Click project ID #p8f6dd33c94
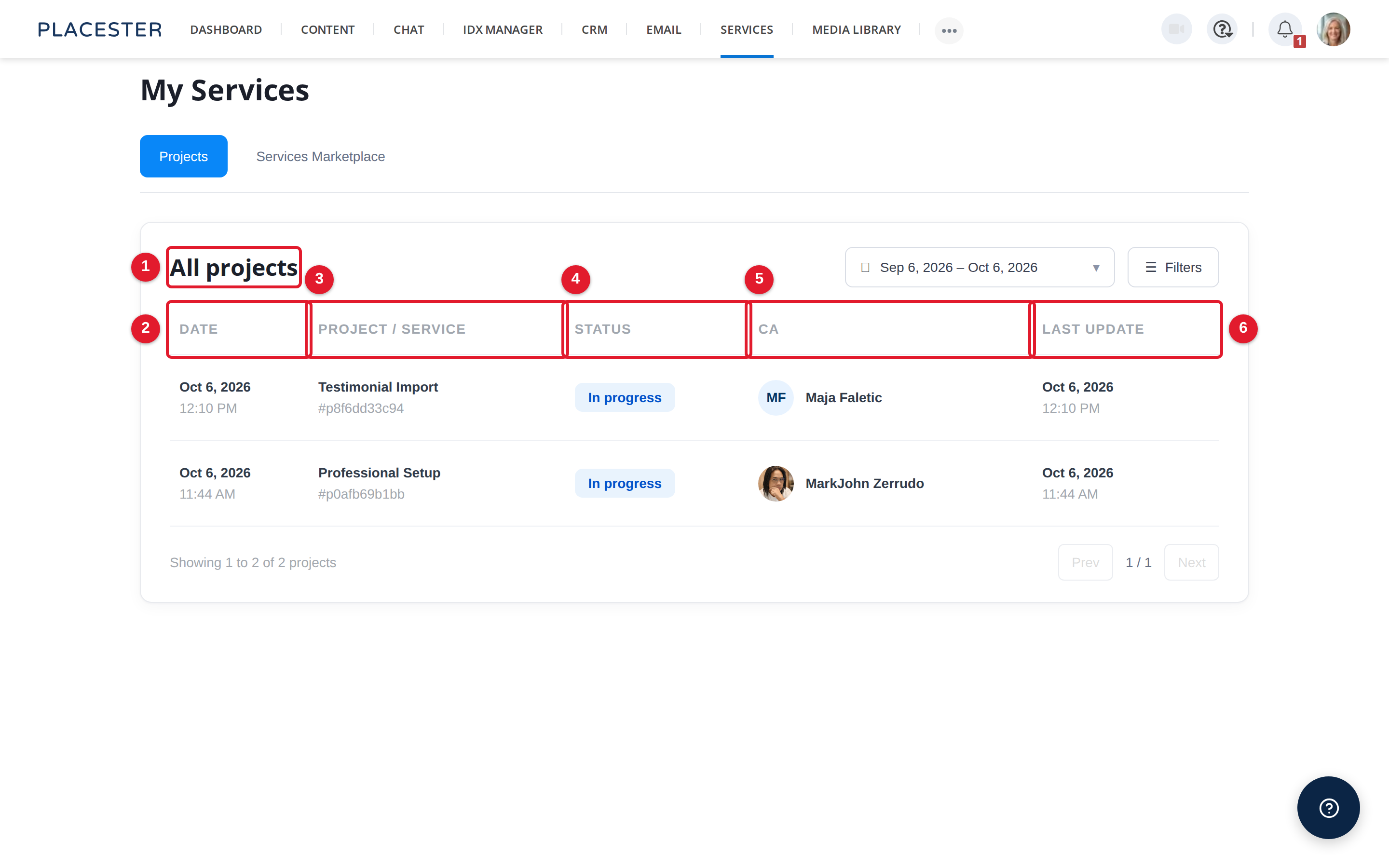This screenshot has width=1389, height=868. pyautogui.click(x=361, y=408)
